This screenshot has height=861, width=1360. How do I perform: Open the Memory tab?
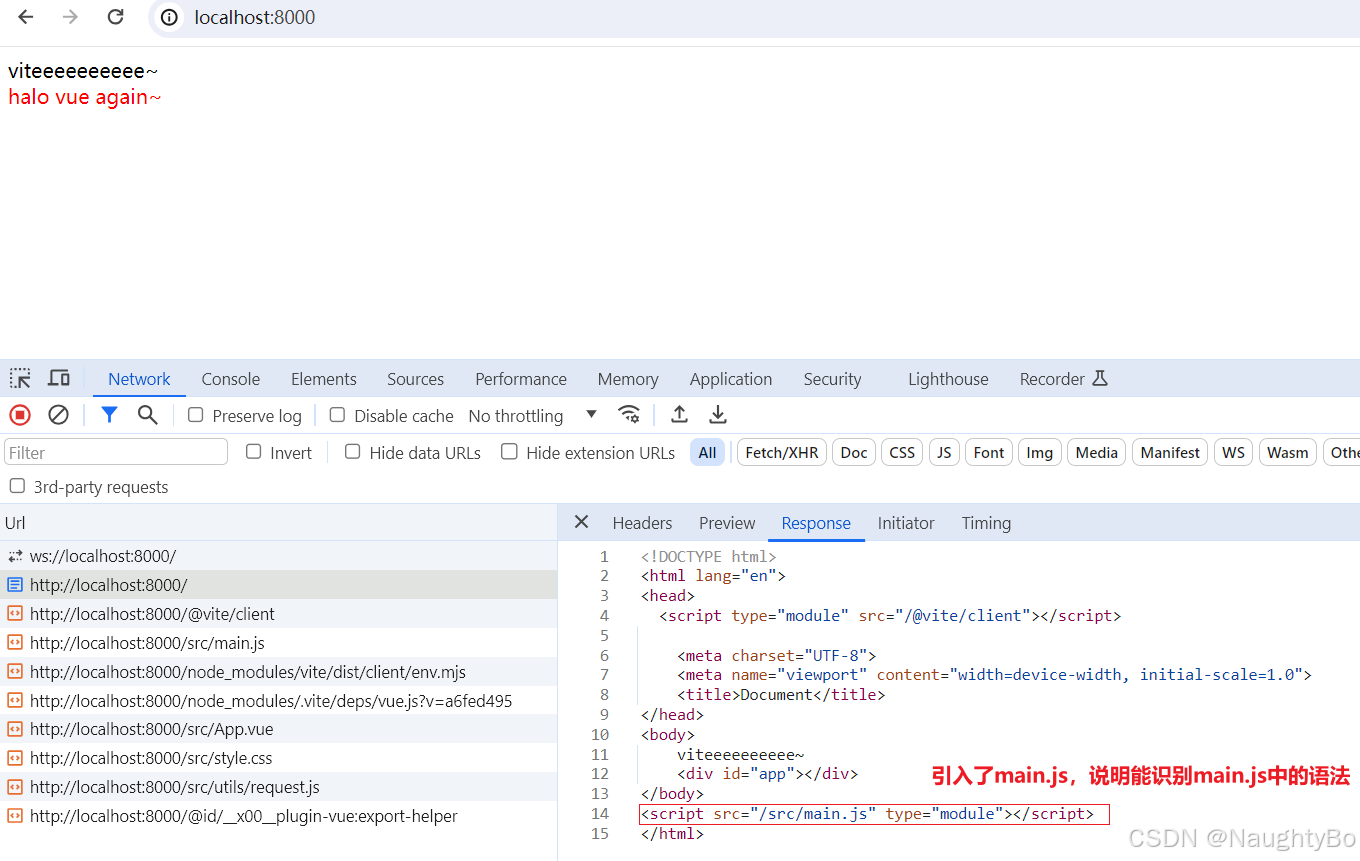[x=628, y=379]
